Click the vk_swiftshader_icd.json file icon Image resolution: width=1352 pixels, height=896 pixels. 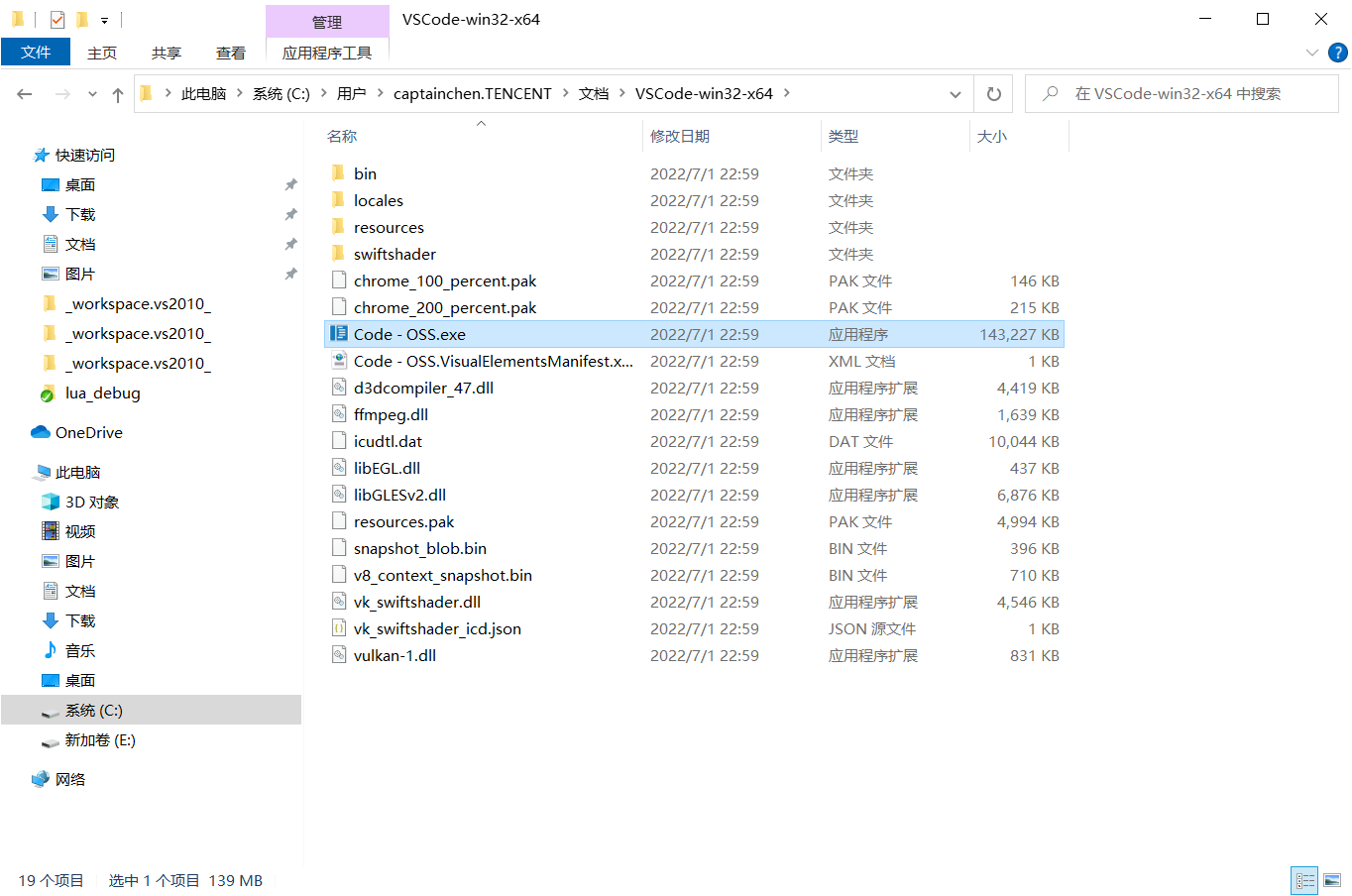click(x=339, y=628)
